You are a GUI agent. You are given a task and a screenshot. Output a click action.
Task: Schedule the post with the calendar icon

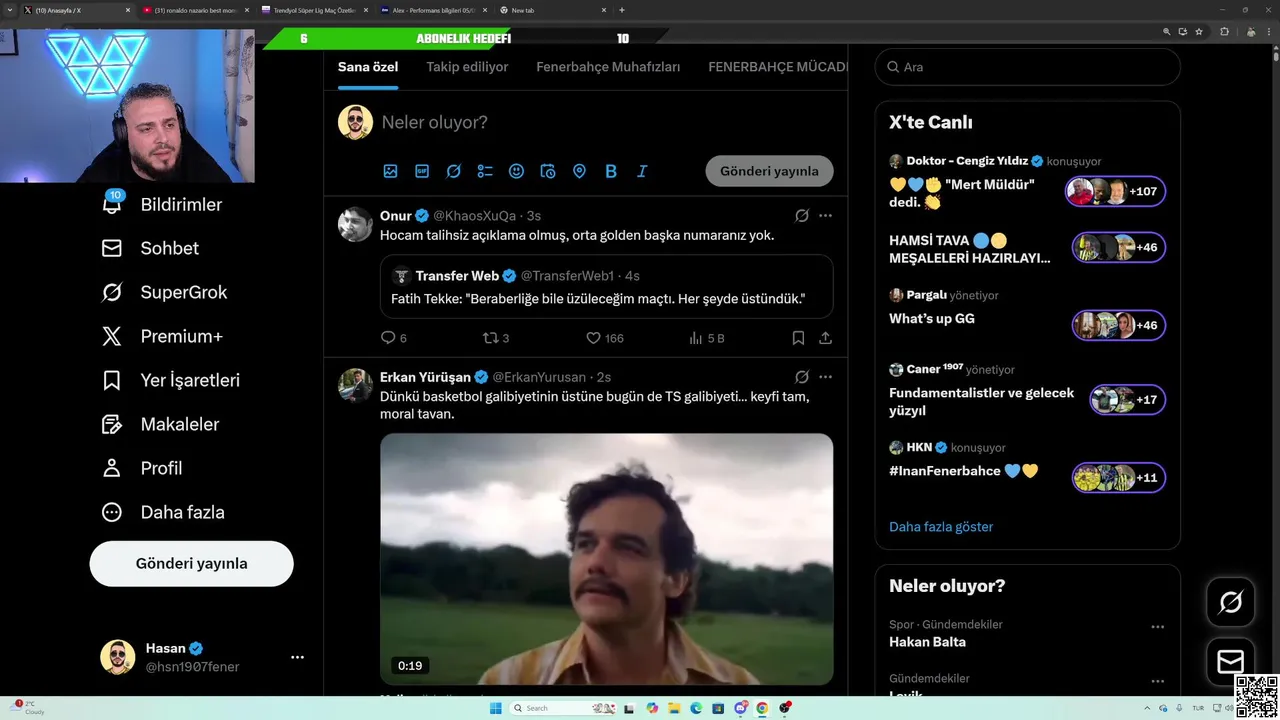(548, 171)
